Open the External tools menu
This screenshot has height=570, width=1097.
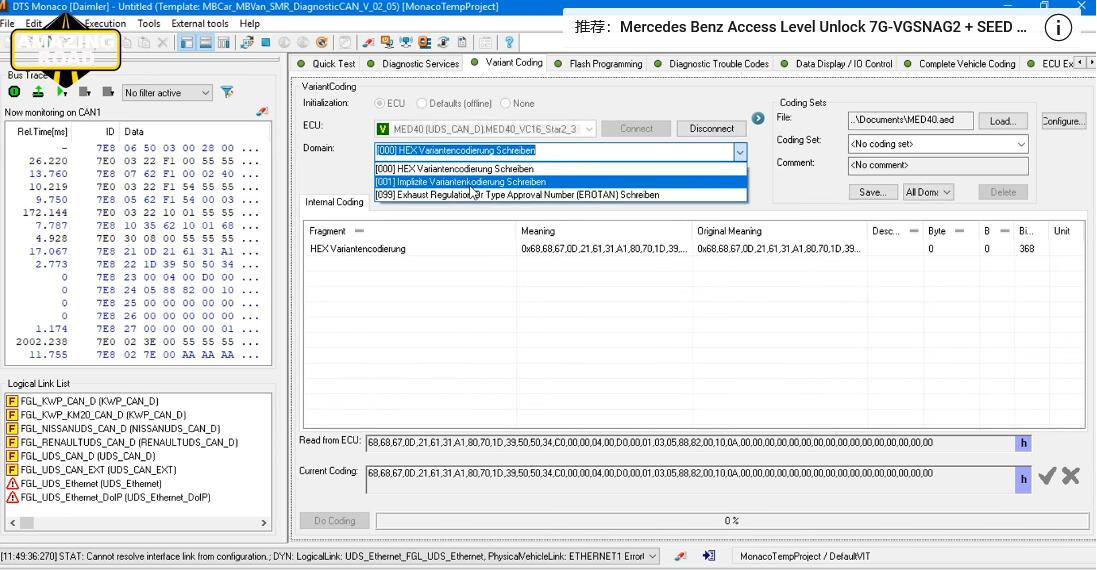pos(199,23)
